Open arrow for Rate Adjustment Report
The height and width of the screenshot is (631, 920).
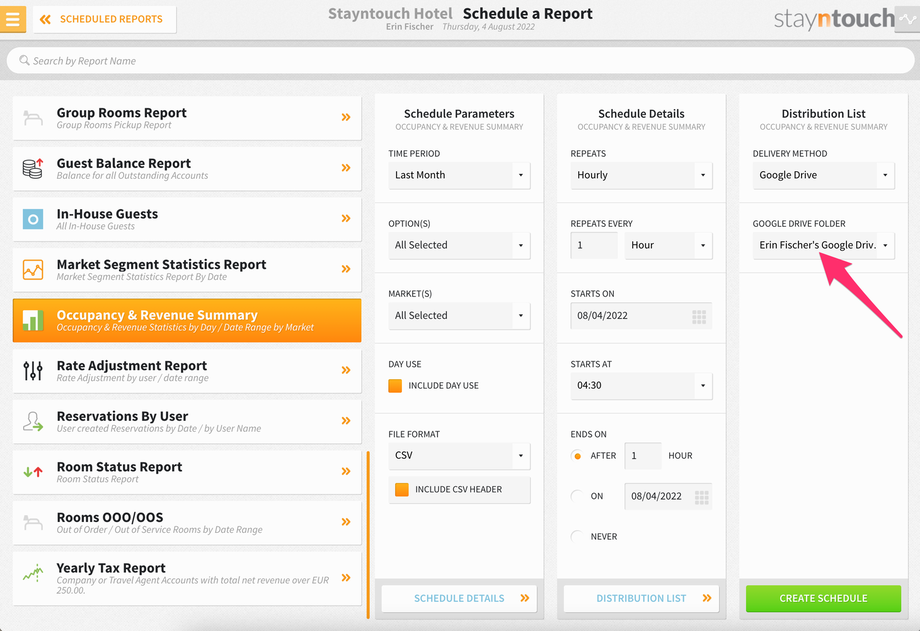(346, 370)
